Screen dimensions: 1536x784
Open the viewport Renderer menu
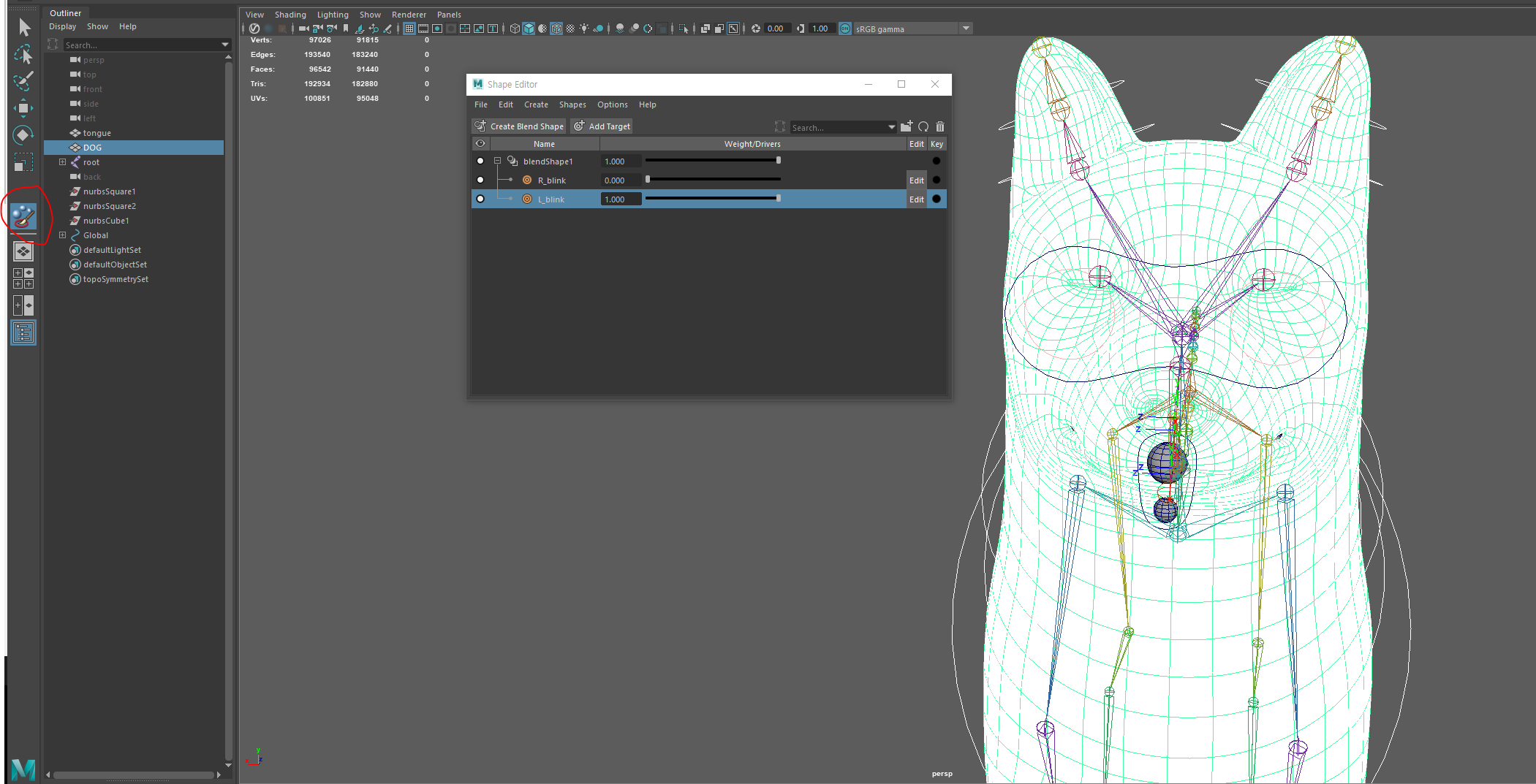pos(409,15)
